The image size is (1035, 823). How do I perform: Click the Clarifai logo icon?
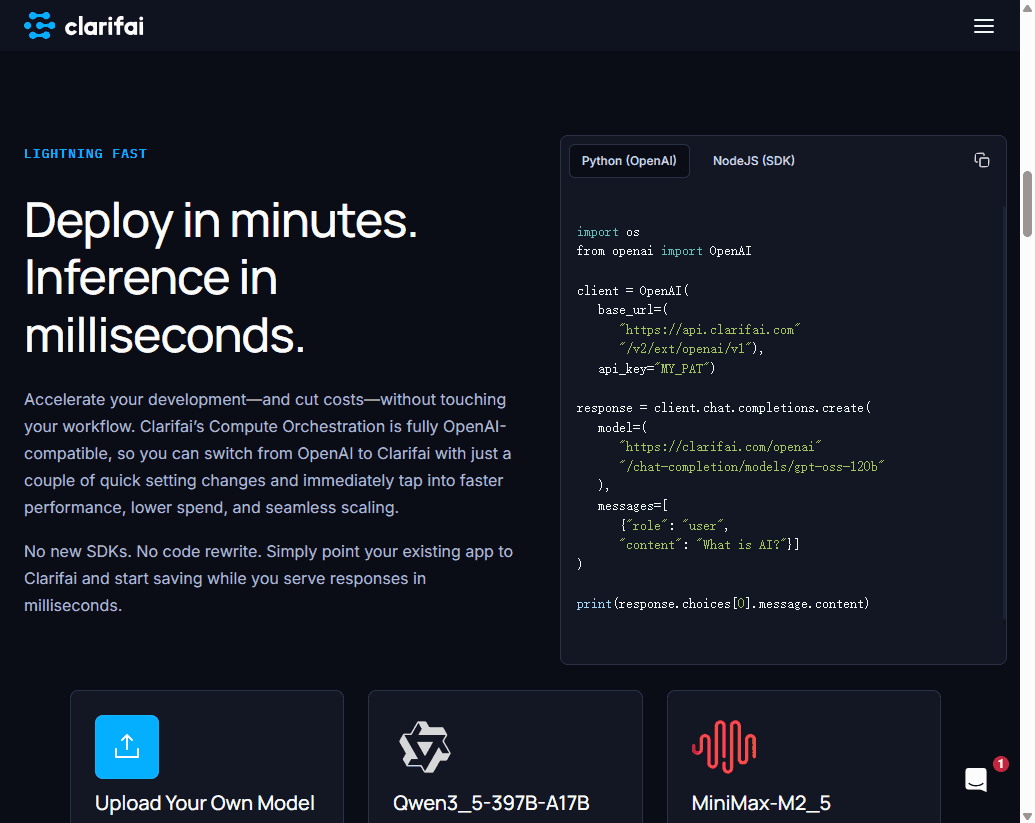38,25
